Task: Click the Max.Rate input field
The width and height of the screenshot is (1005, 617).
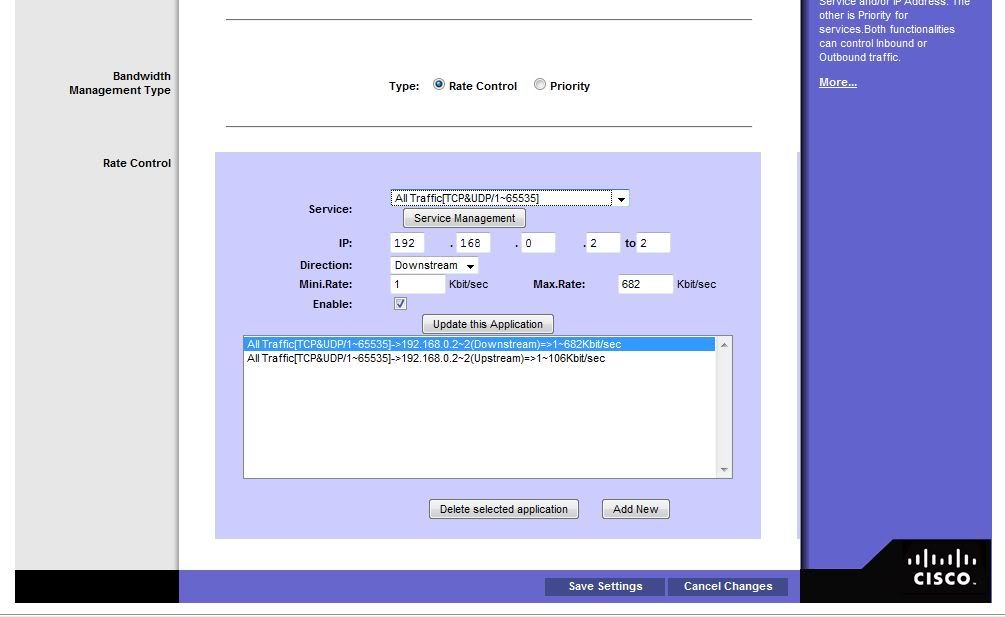Action: 645,285
